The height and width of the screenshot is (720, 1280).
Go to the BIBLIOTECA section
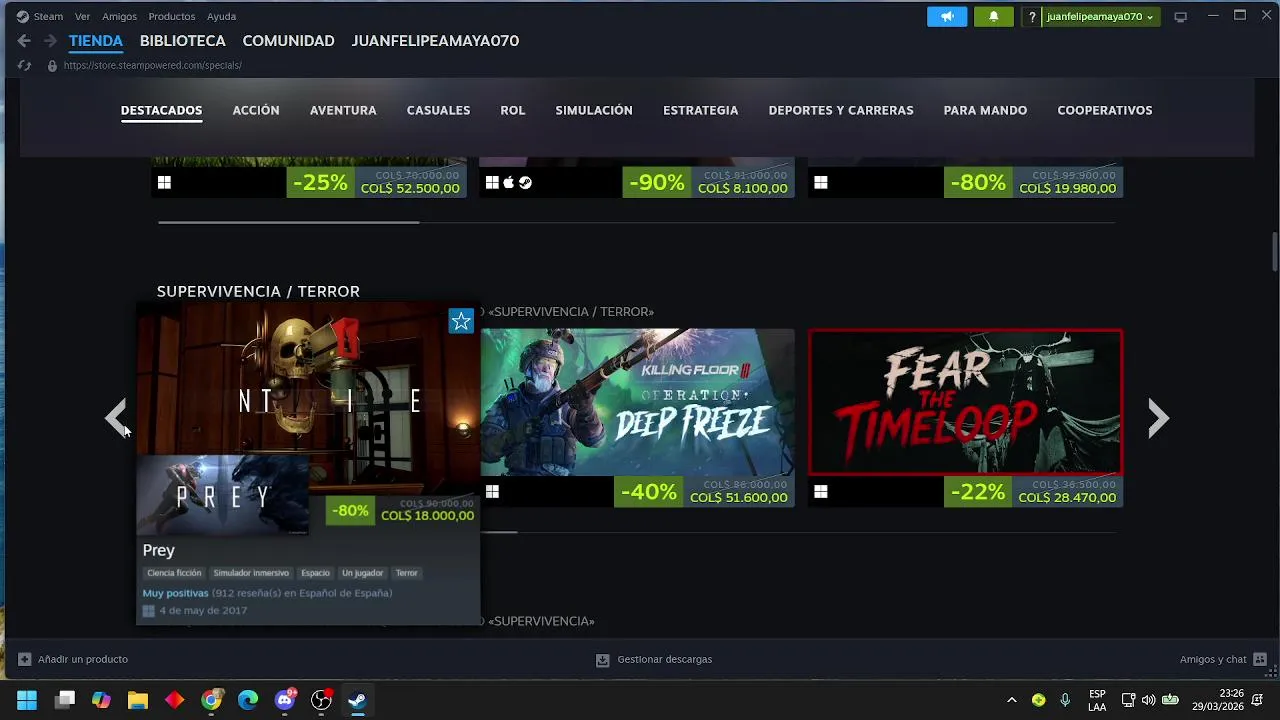point(183,41)
